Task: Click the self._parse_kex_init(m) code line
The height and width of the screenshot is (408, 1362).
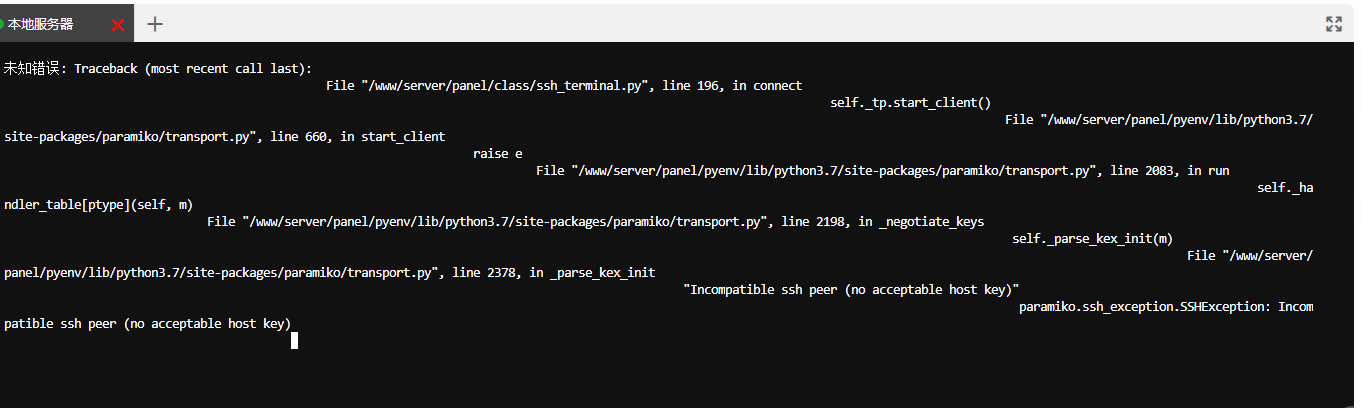Action: (x=1092, y=238)
